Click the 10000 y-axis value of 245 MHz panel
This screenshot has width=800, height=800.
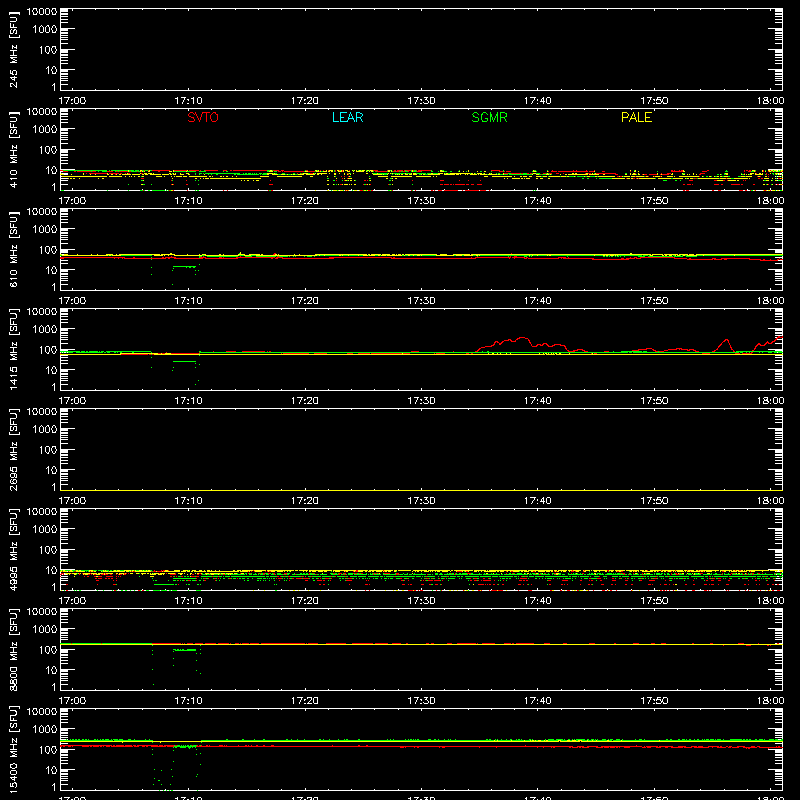42,12
